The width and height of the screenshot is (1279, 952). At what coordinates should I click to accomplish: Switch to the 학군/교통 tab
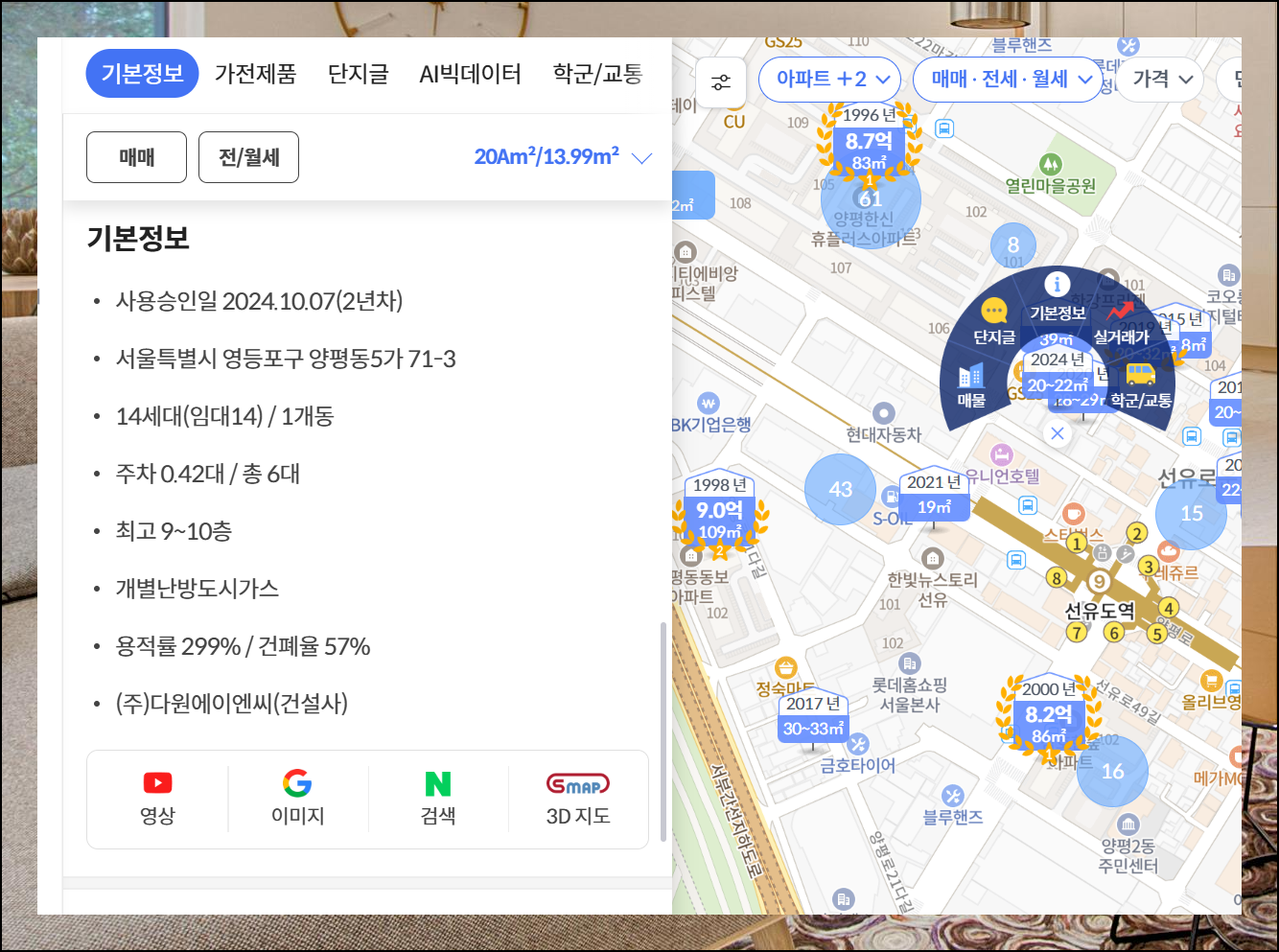597,74
